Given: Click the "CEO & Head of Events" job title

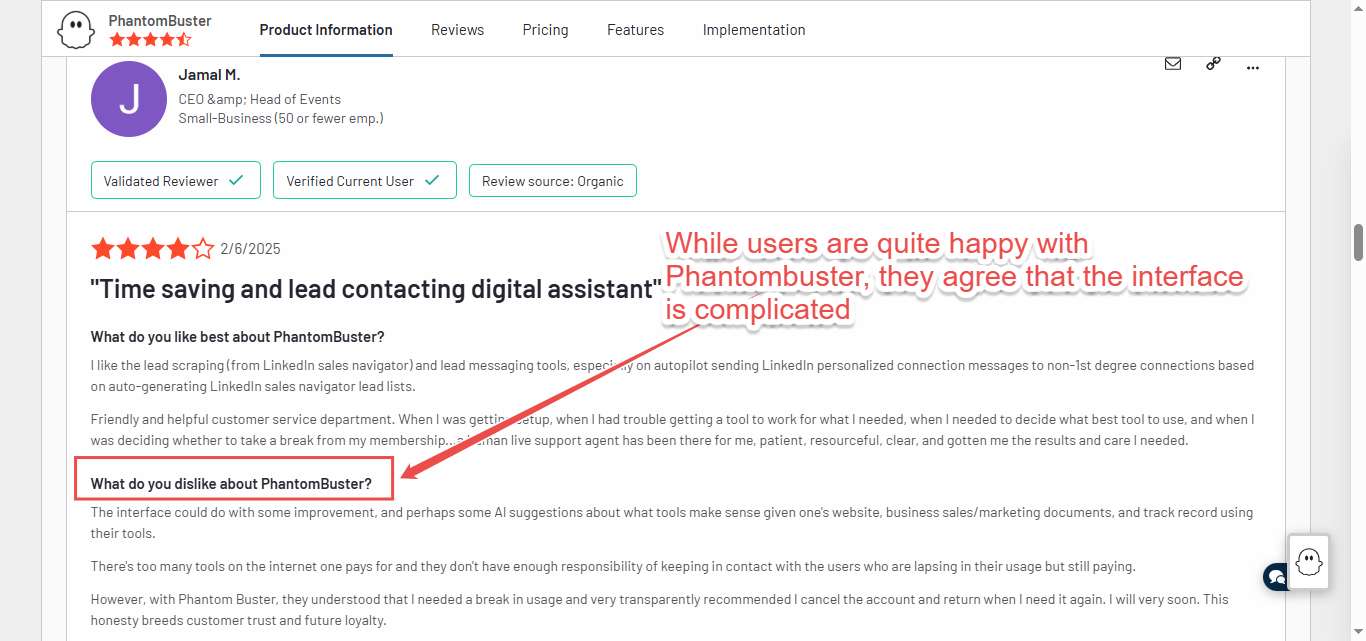Looking at the screenshot, I should (260, 99).
